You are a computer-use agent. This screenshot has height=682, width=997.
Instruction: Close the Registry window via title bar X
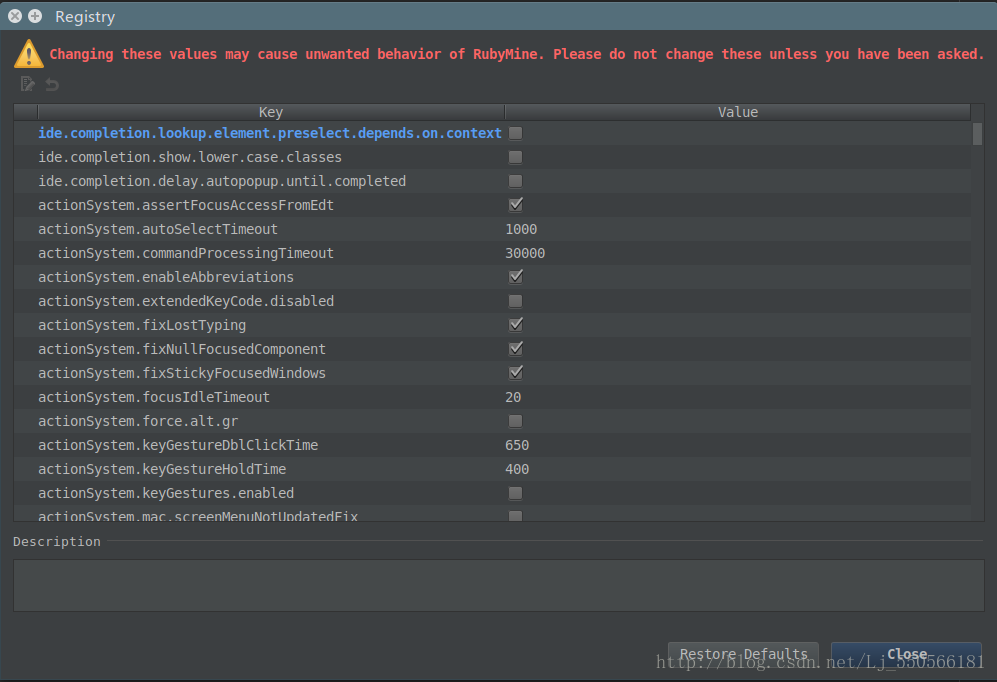click(x=15, y=16)
